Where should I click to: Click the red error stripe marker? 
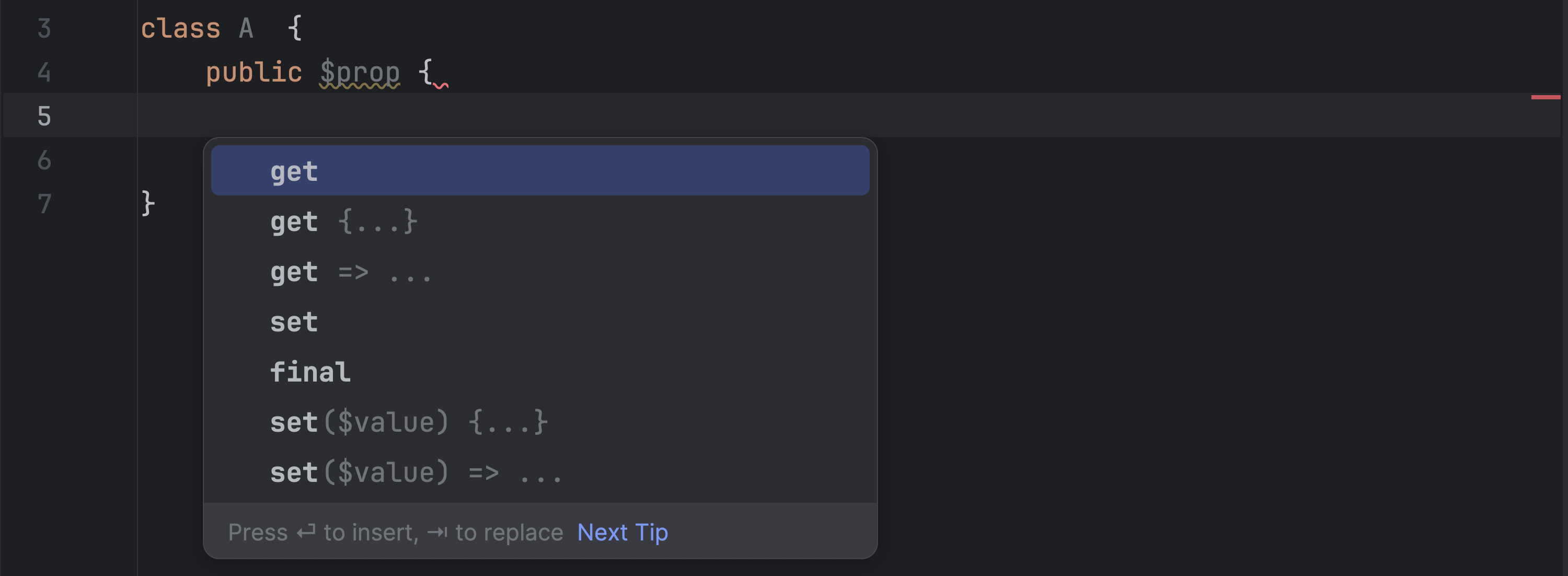(1546, 97)
